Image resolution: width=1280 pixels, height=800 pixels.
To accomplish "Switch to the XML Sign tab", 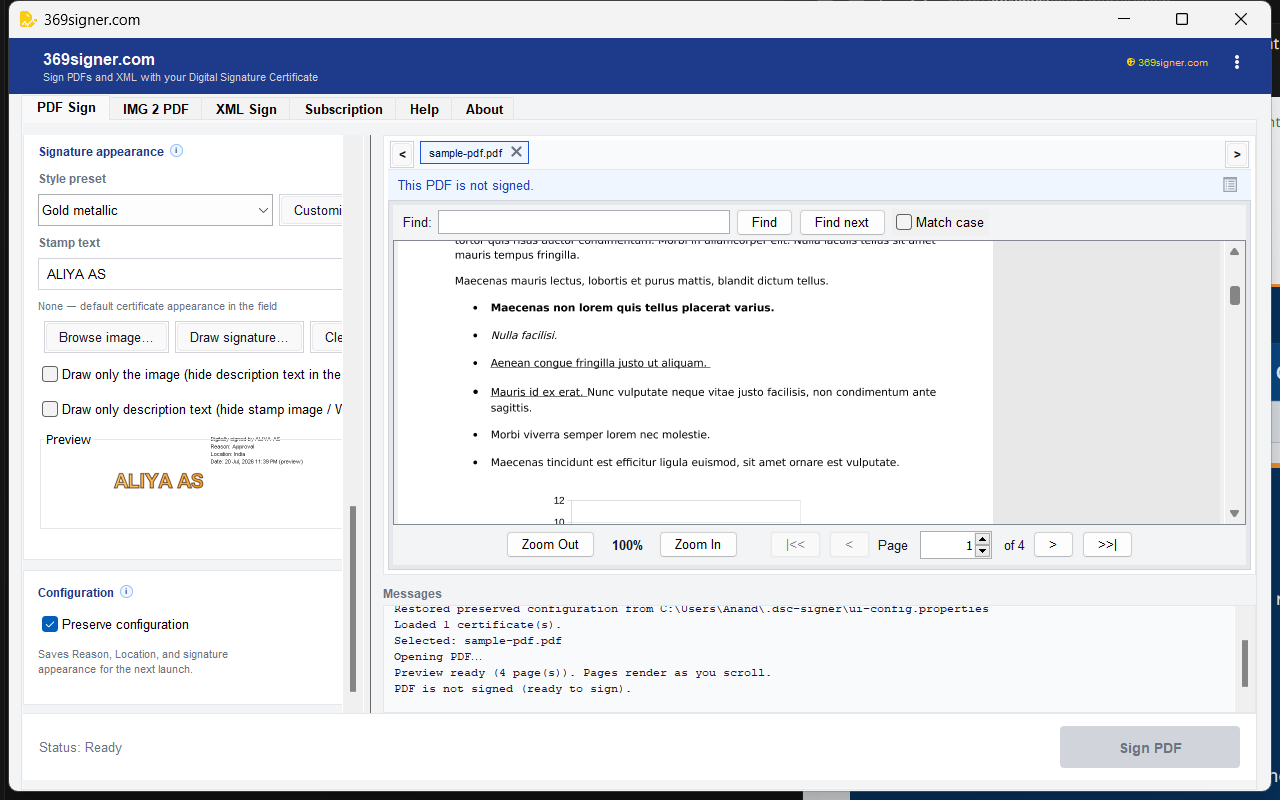I will [246, 109].
